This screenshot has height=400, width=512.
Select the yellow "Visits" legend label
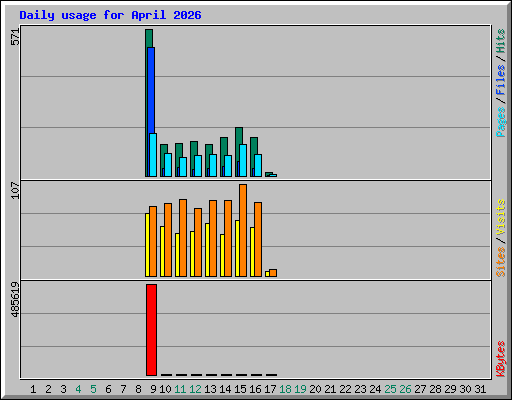pos(501,218)
